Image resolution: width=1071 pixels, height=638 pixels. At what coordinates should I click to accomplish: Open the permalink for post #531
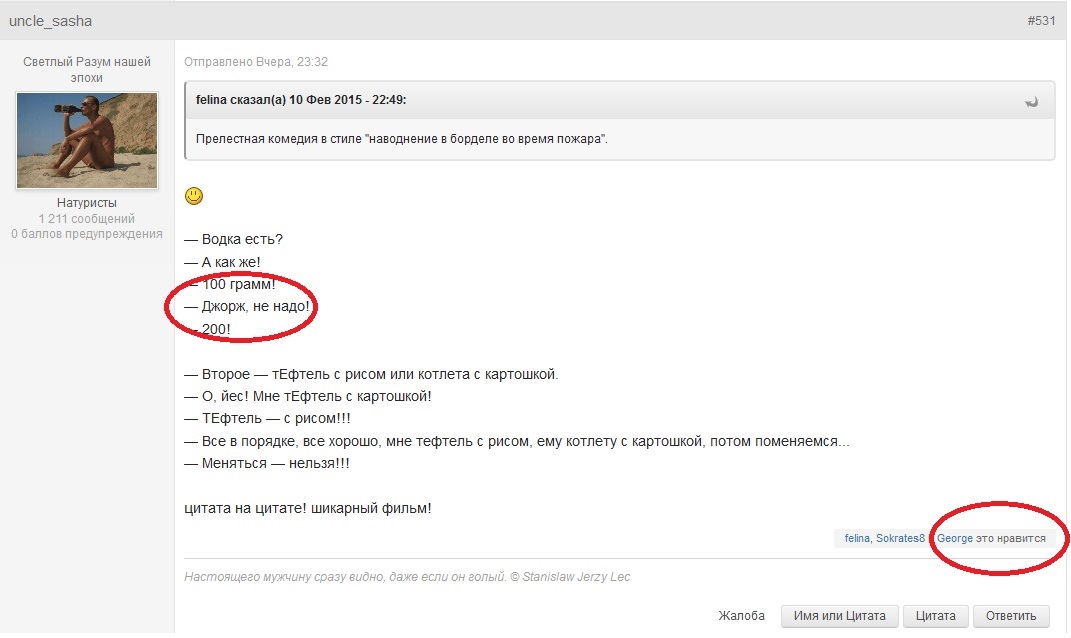click(x=1041, y=21)
